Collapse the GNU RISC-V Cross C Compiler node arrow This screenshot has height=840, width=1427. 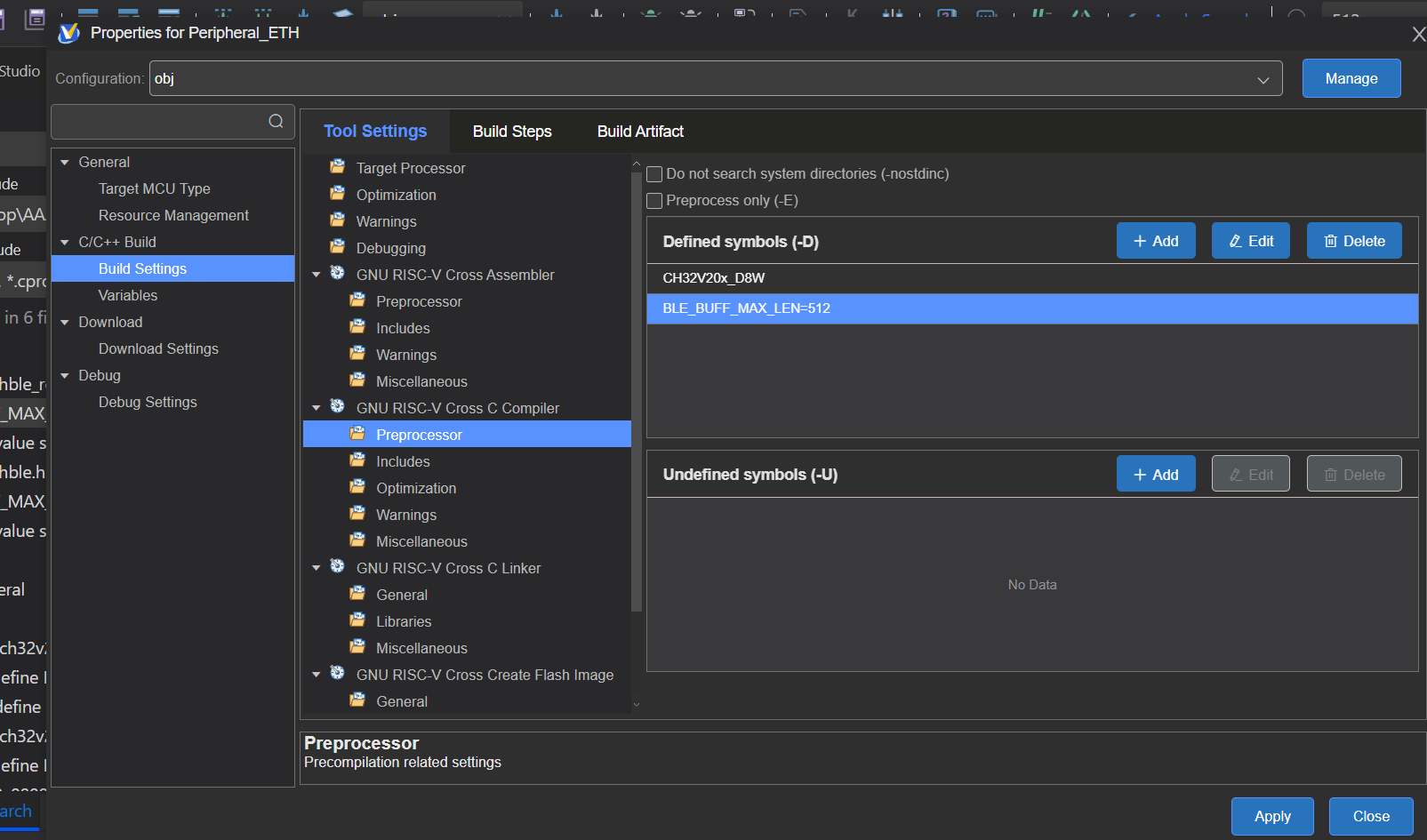coord(317,408)
